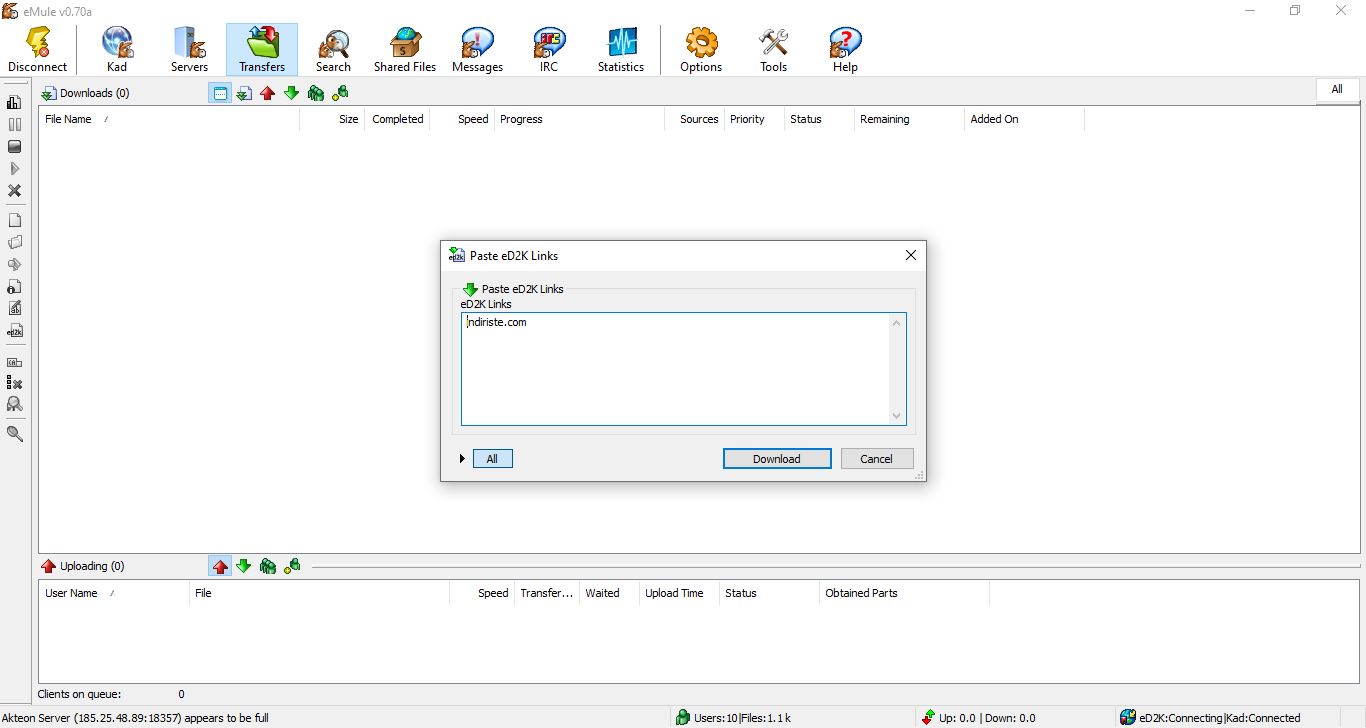Click the Up: 0.0 | Down: 0.0 status
Image resolution: width=1366 pixels, height=728 pixels.
click(x=978, y=718)
